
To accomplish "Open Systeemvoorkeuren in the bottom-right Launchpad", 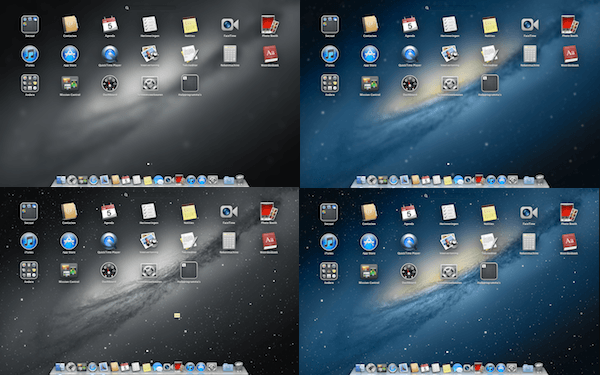I will coord(449,271).
